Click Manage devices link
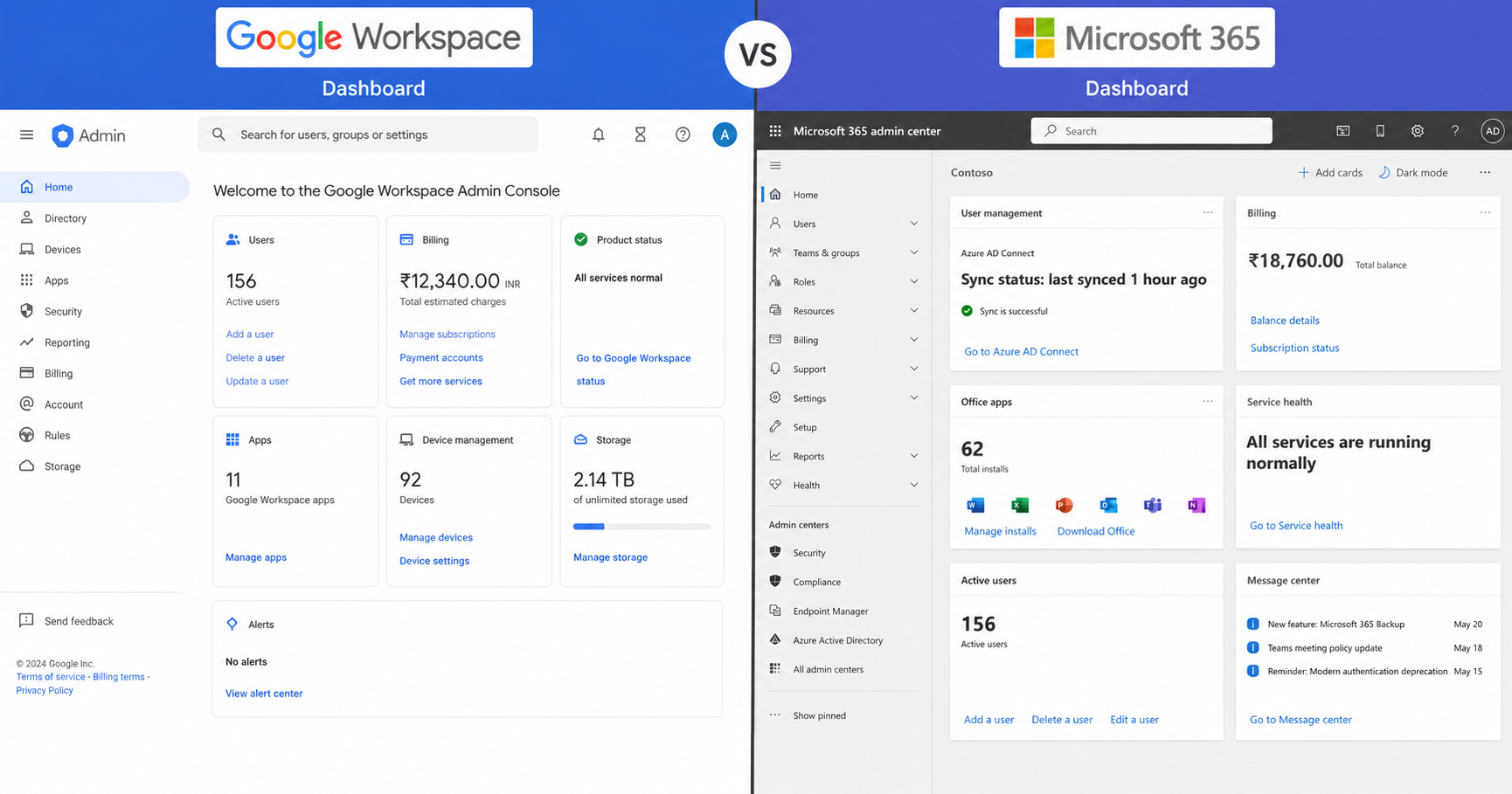The width and height of the screenshot is (1512, 794). click(436, 537)
